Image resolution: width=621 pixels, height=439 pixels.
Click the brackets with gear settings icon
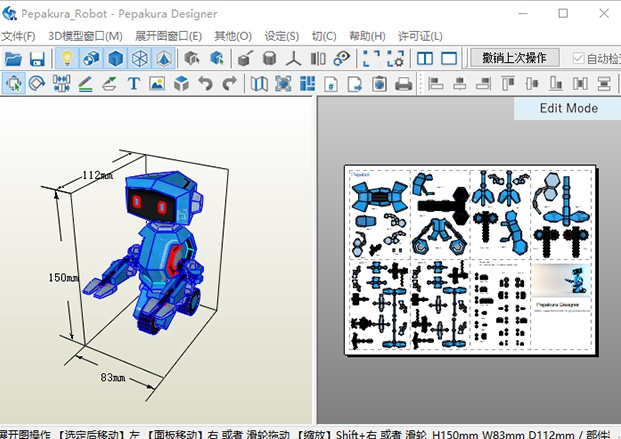click(x=396, y=59)
